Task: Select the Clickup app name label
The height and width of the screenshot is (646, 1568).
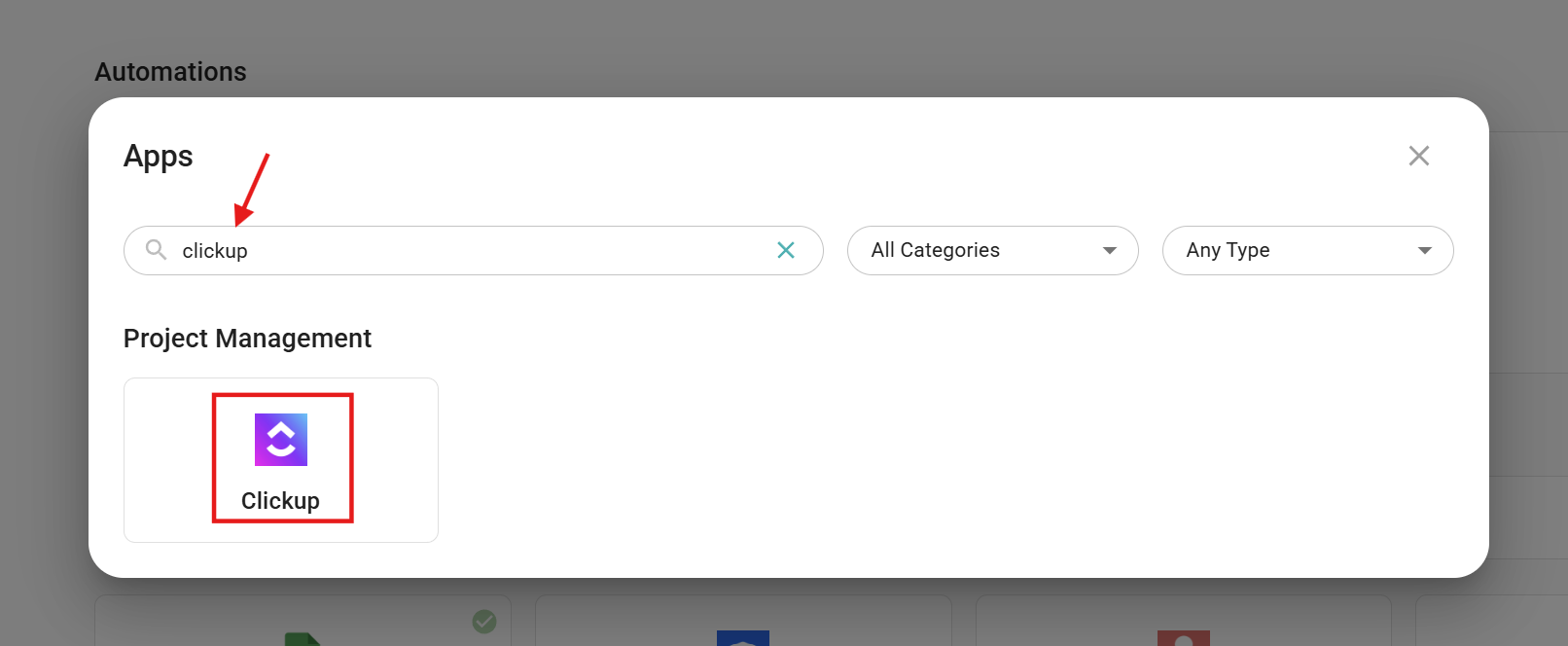Action: (x=280, y=501)
